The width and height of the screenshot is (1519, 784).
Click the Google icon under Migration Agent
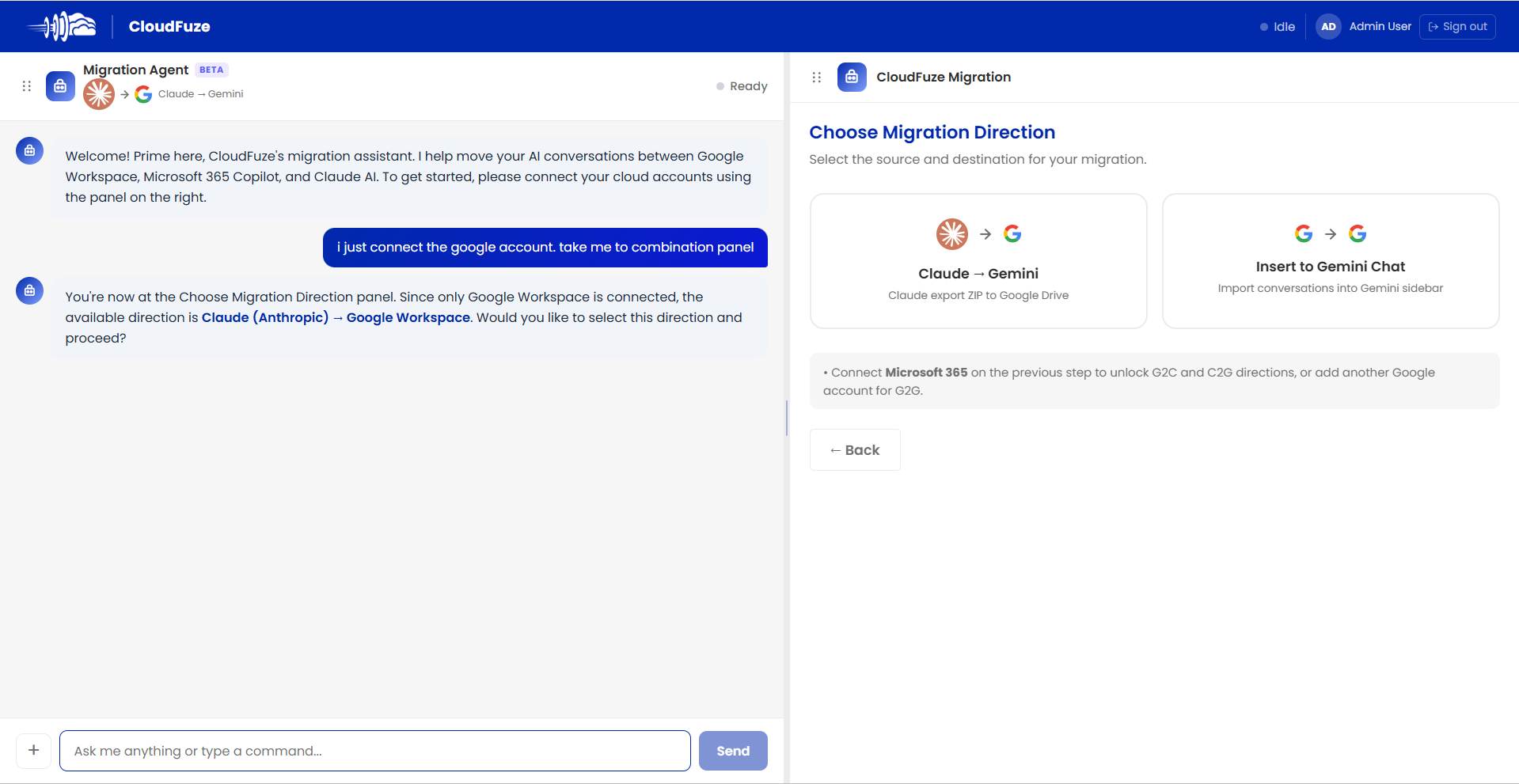[143, 94]
